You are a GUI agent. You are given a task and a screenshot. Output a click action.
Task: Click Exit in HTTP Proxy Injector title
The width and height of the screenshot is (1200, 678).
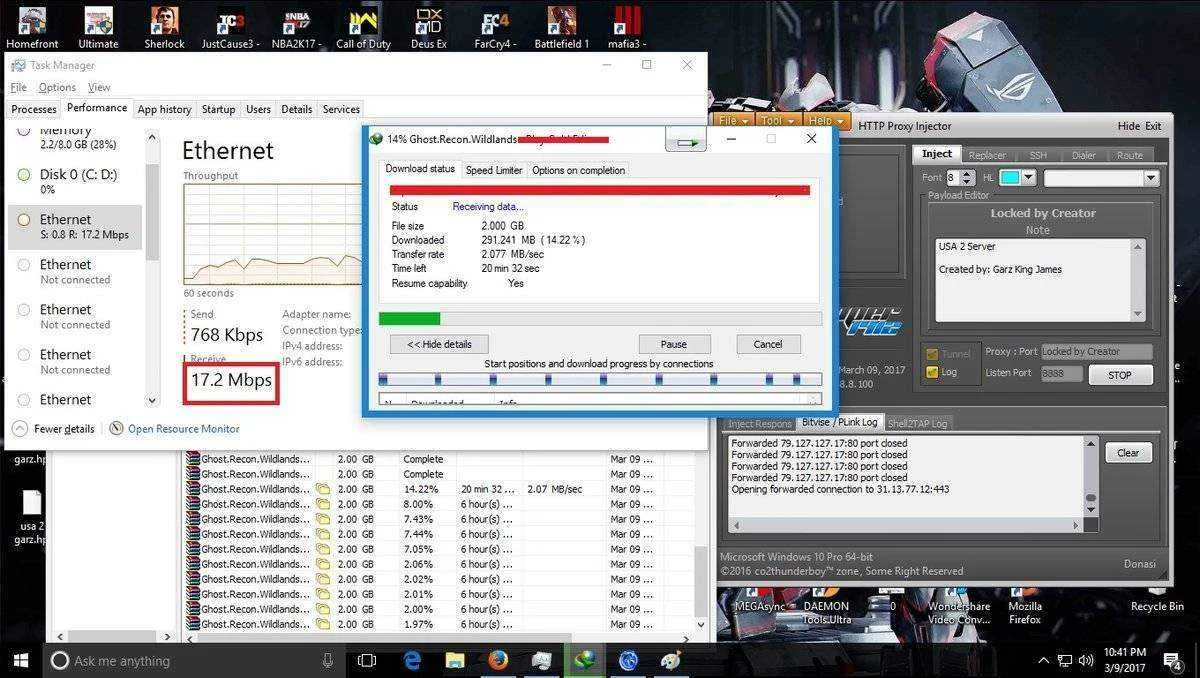pyautogui.click(x=1153, y=126)
